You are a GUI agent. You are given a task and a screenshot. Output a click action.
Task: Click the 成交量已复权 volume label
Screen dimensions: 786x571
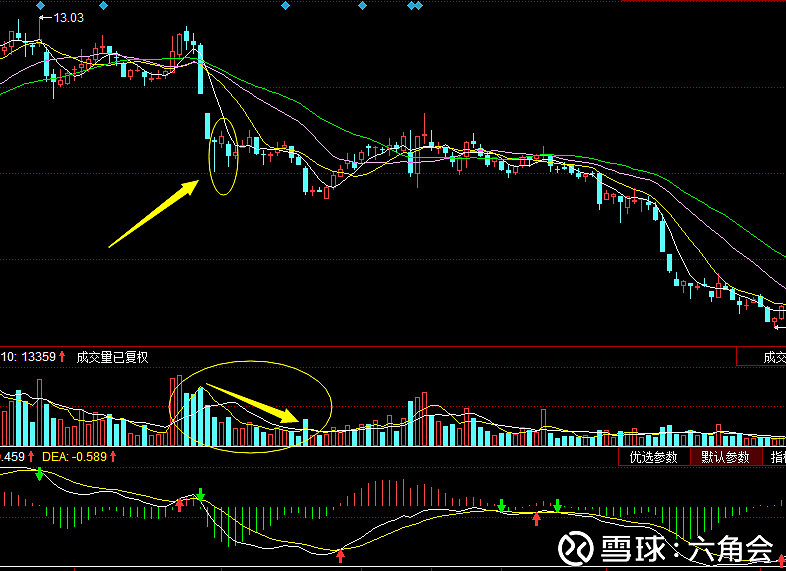coord(112,356)
